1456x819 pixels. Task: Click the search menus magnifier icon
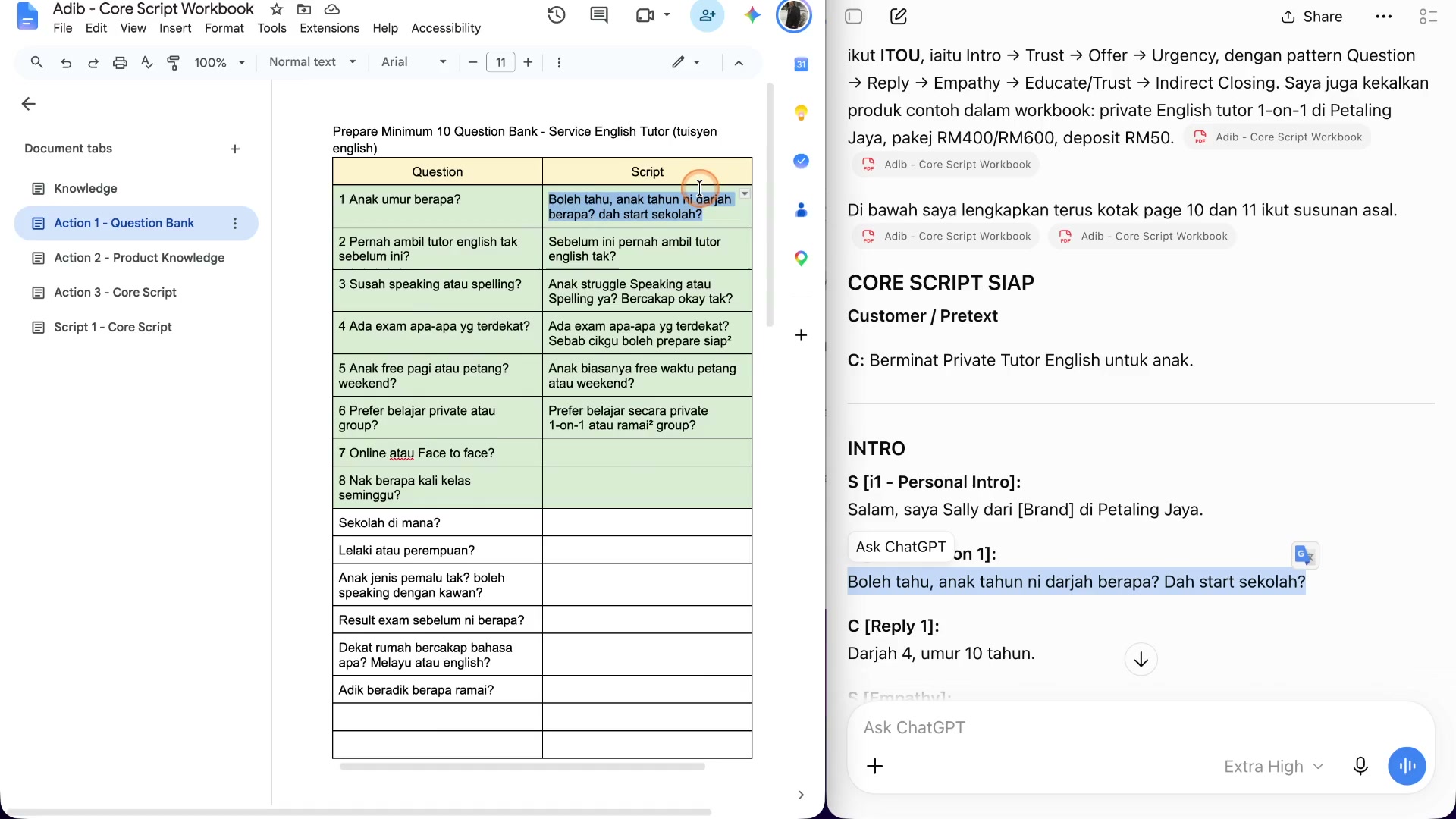pyautogui.click(x=36, y=62)
